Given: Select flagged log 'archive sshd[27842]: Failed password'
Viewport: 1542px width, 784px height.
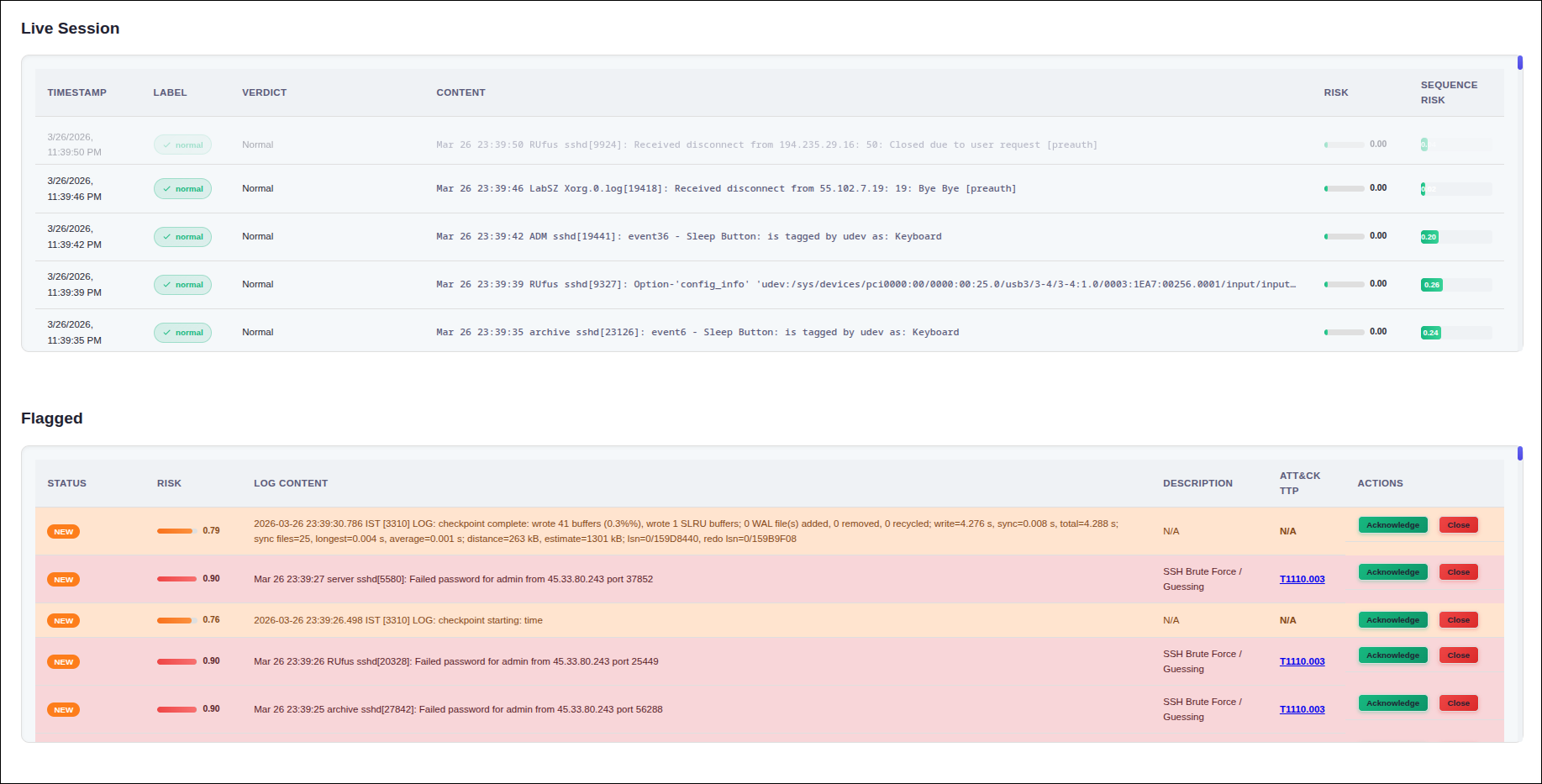Looking at the screenshot, I should pyautogui.click(x=458, y=709).
